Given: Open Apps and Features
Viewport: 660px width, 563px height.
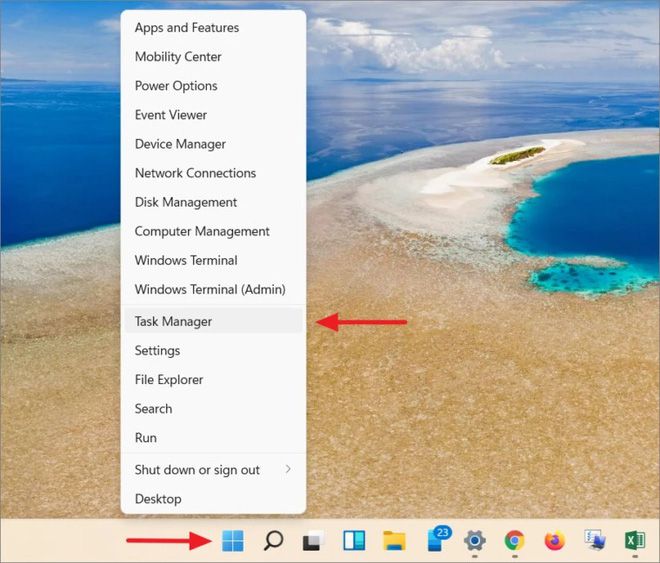Looking at the screenshot, I should click(x=213, y=28).
